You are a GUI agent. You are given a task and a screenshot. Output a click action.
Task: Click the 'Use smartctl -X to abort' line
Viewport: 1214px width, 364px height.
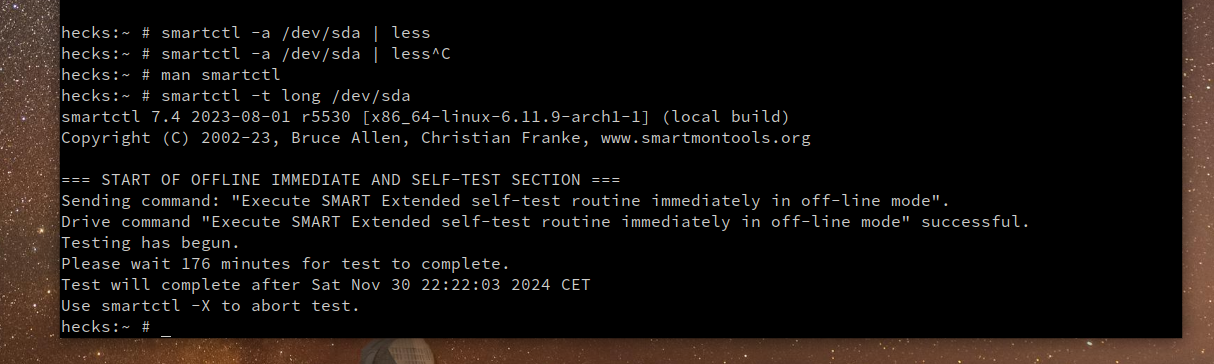click(211, 306)
